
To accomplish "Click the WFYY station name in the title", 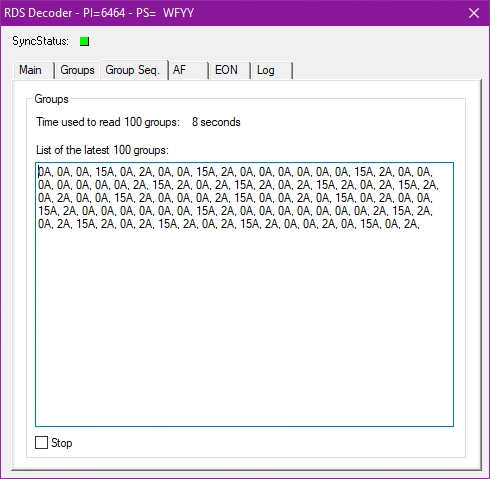I will tap(178, 13).
